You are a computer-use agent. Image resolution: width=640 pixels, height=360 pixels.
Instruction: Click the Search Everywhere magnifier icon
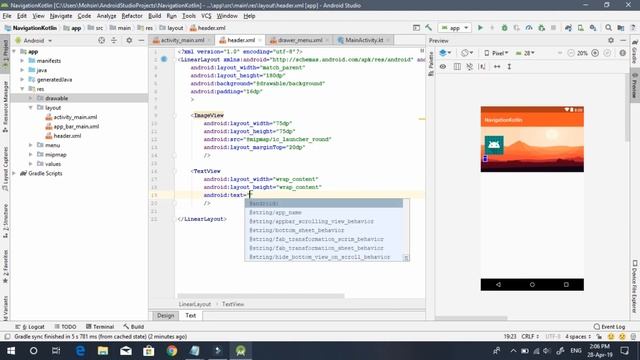pos(608,28)
